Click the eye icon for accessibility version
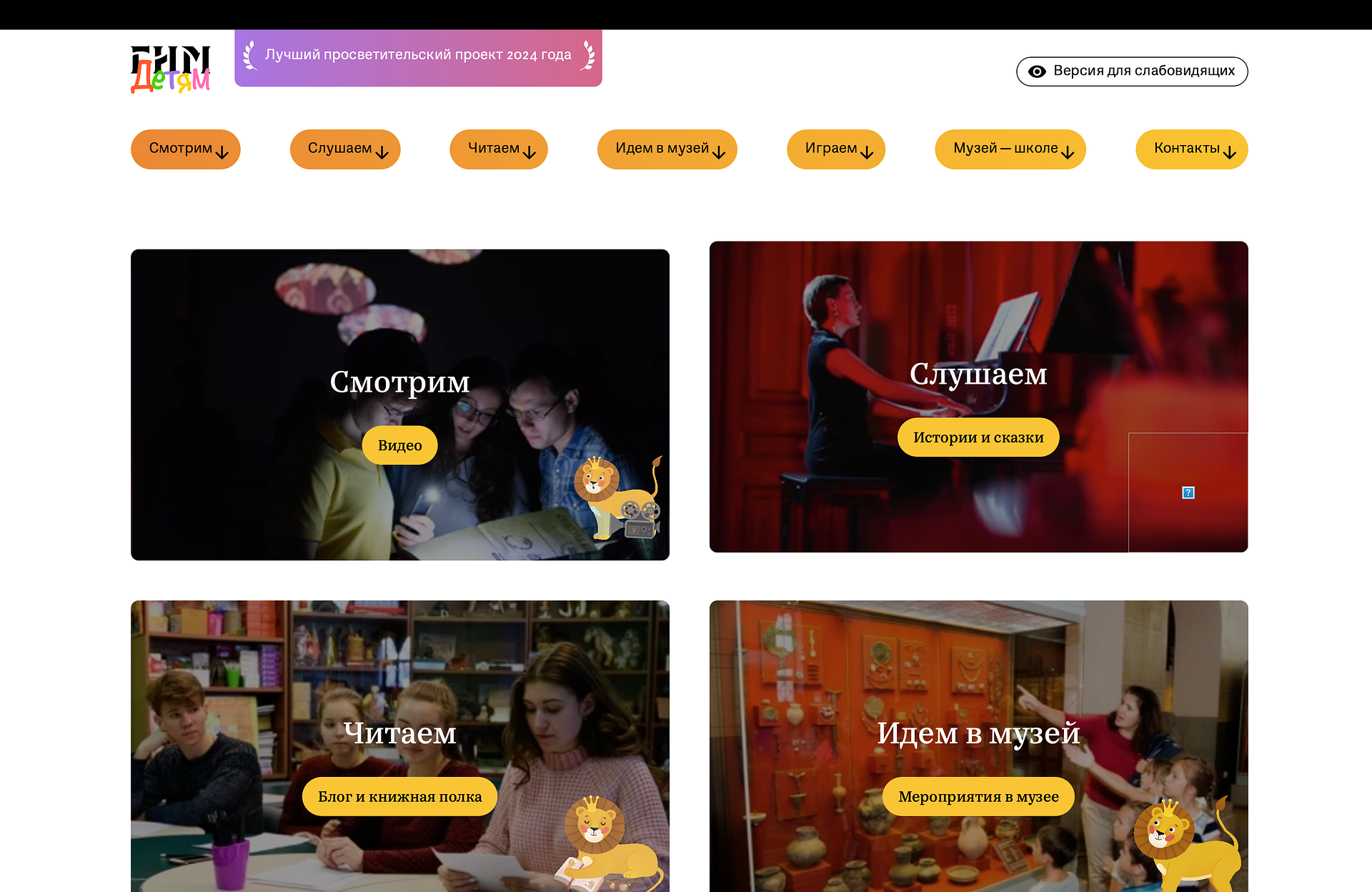The width and height of the screenshot is (1372, 892). pos(1037,71)
